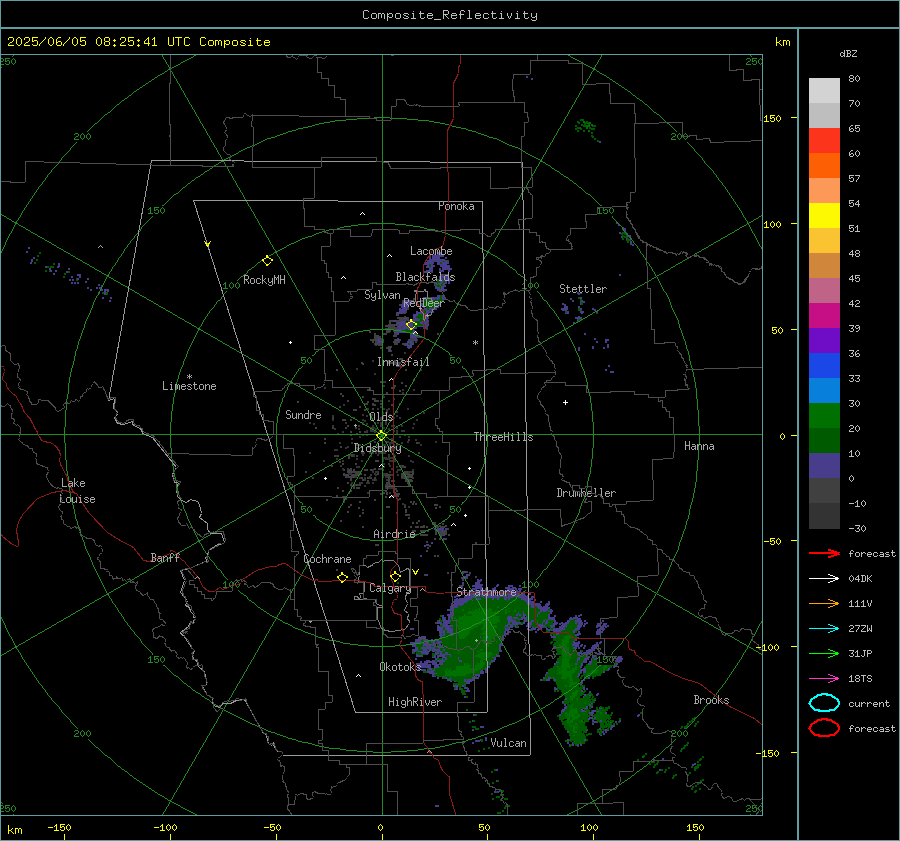The image size is (900, 841).
Task: Click the RockyMH label
Action: click(x=264, y=280)
